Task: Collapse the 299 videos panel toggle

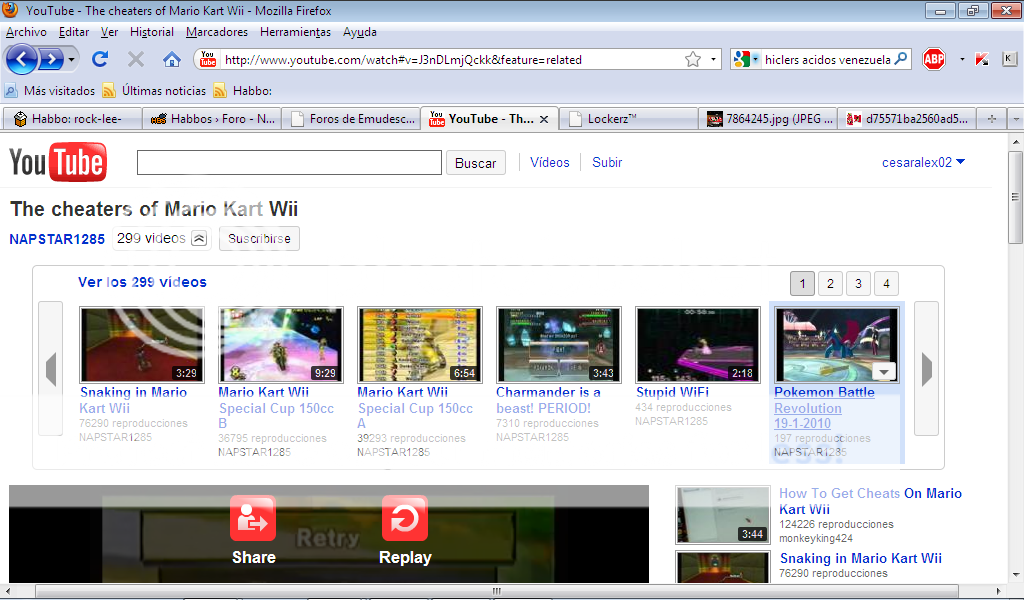Action: coord(199,239)
